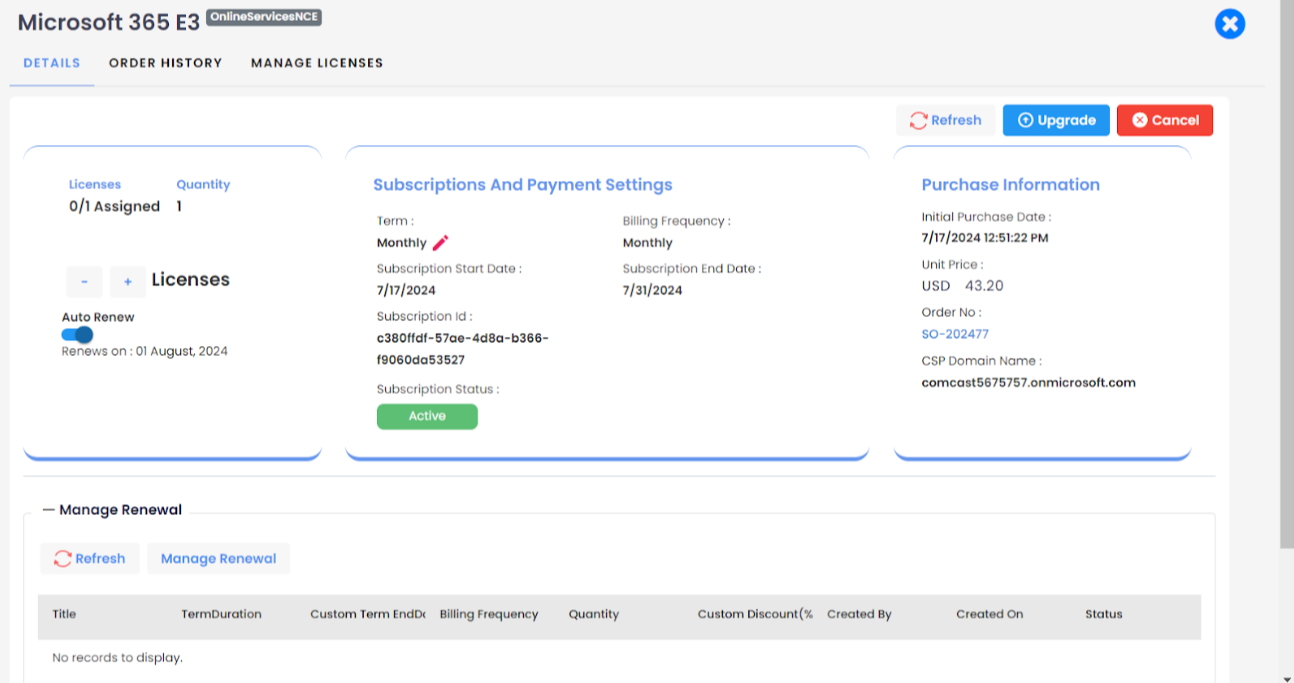This screenshot has width=1294, height=683.
Task: Click the Status column header
Action: pyautogui.click(x=1104, y=614)
